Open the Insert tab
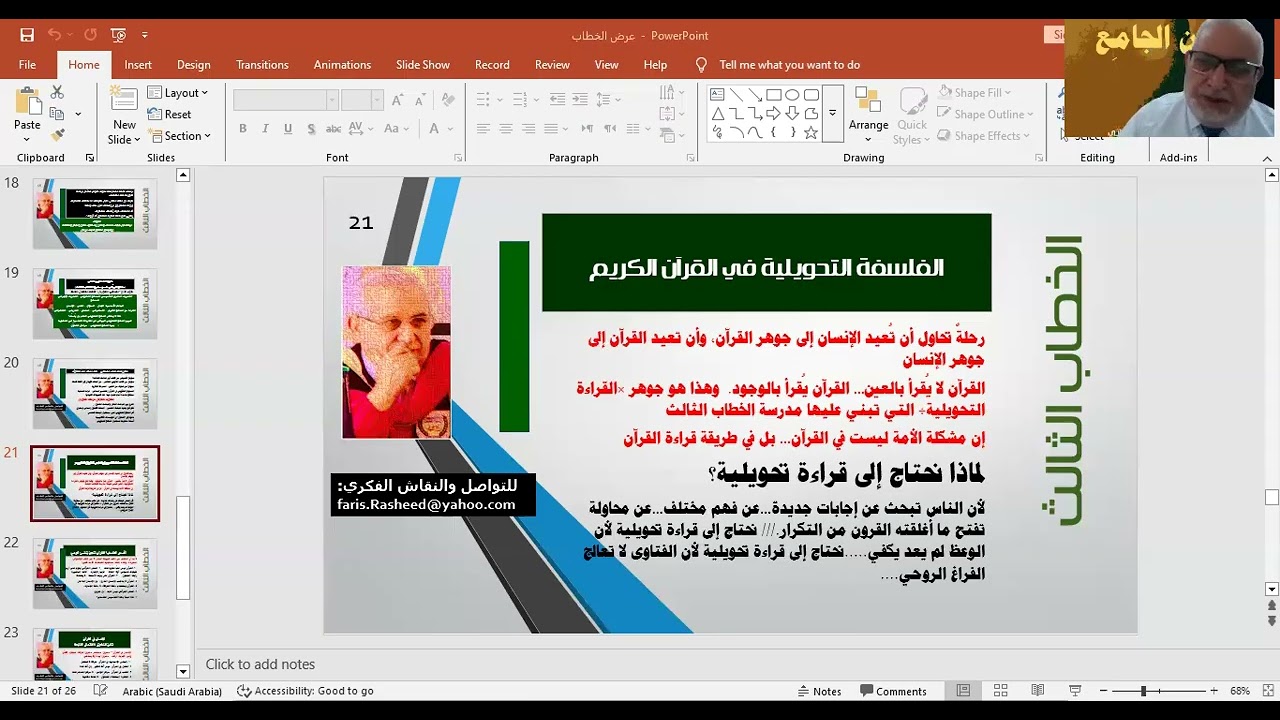The image size is (1280, 720). (x=138, y=64)
